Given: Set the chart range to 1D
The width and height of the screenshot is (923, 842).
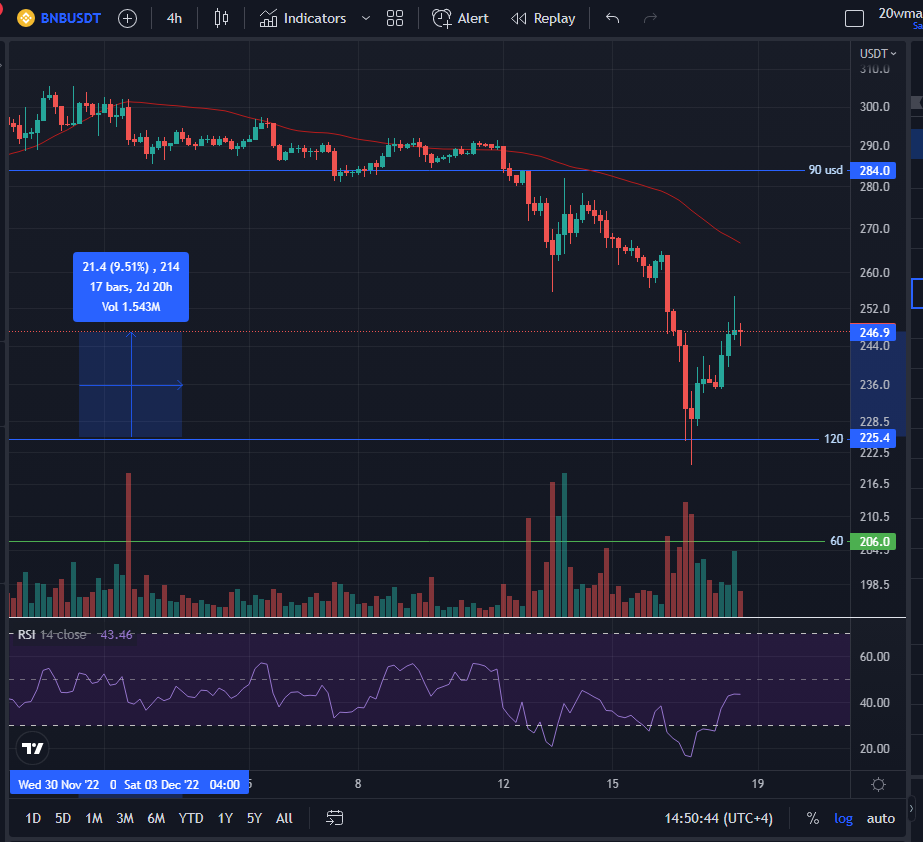Looking at the screenshot, I should click(x=33, y=818).
